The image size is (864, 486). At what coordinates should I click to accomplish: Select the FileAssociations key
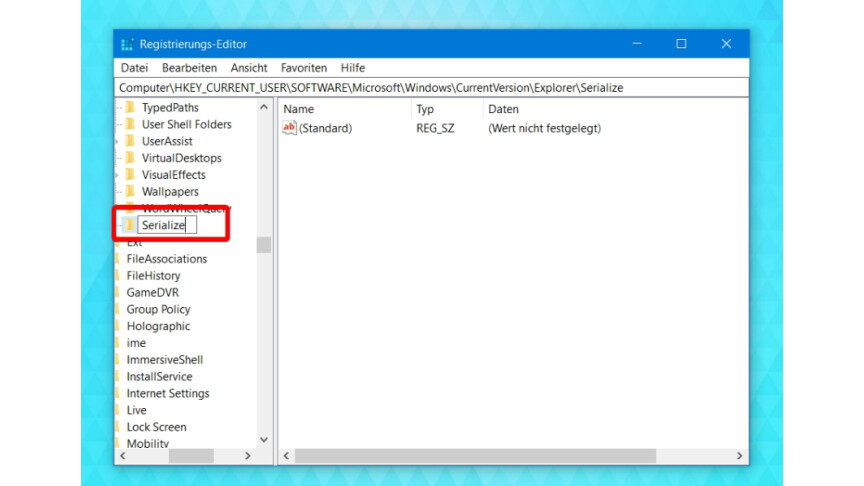coord(166,259)
